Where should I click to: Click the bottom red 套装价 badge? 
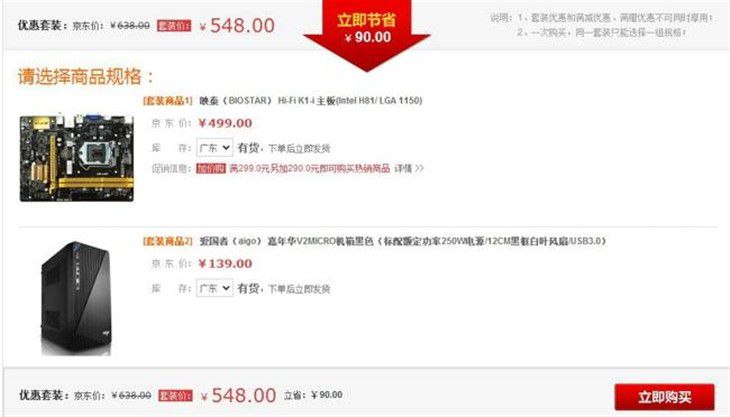tap(176, 396)
